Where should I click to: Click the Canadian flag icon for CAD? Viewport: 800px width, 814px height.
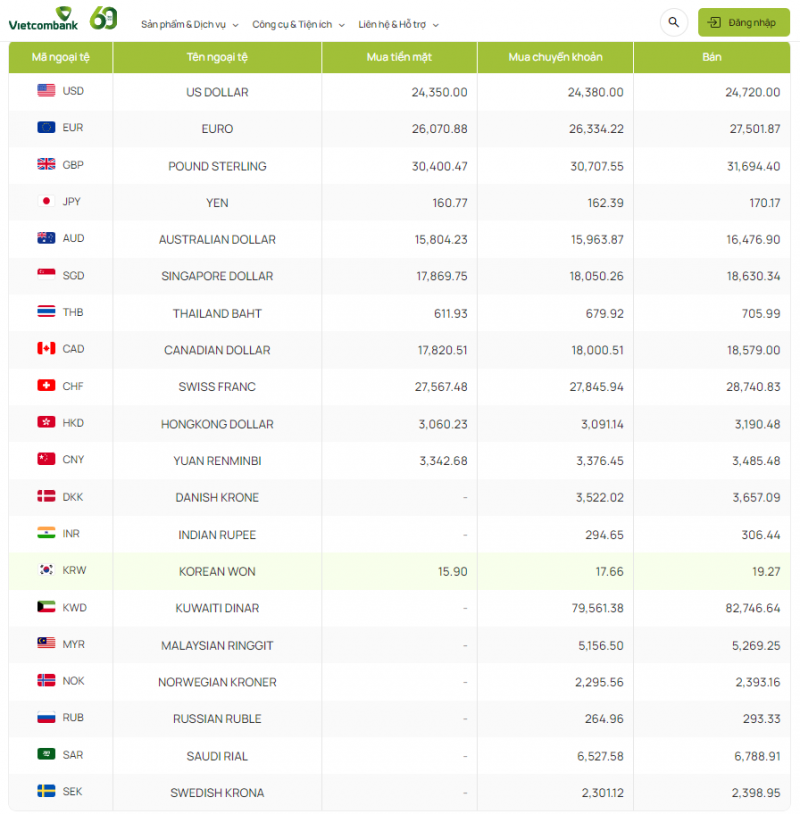pos(46,349)
